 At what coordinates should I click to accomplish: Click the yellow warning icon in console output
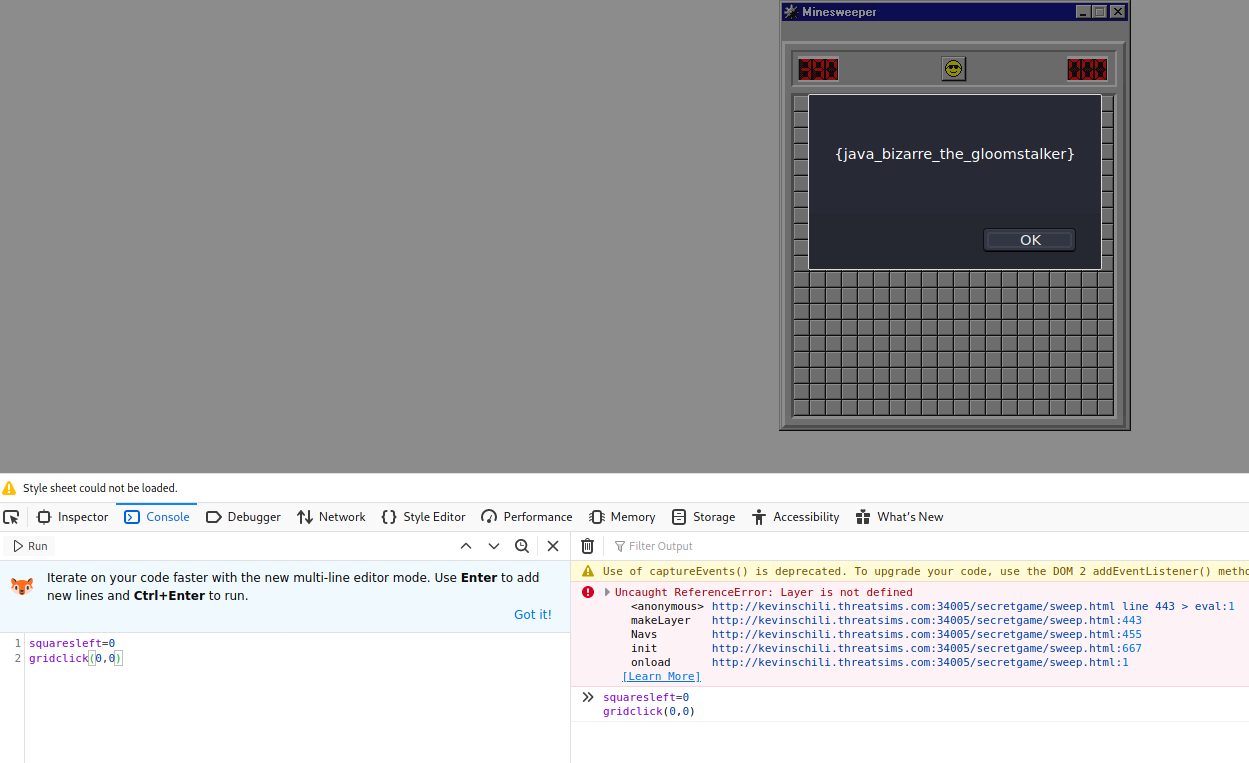point(588,572)
